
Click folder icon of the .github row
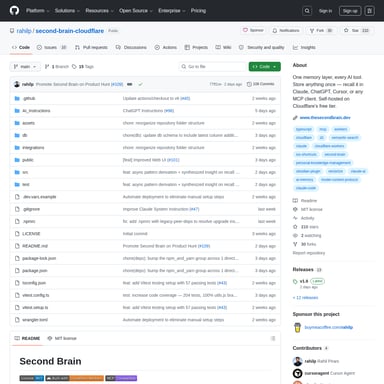point(17,98)
